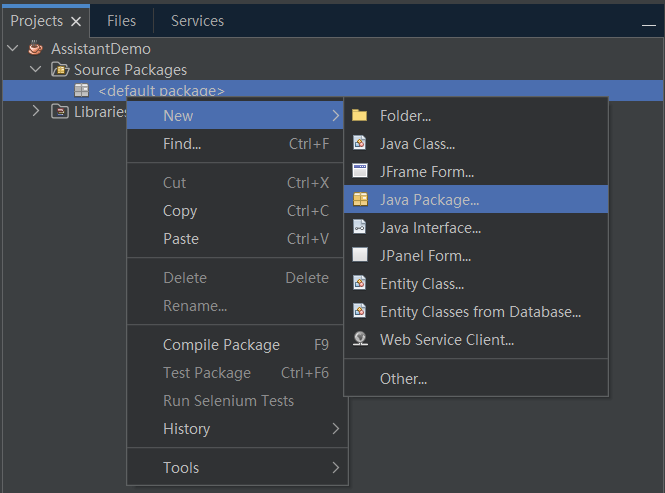
Task: Click the JFrame Form window icon
Action: click(x=360, y=172)
